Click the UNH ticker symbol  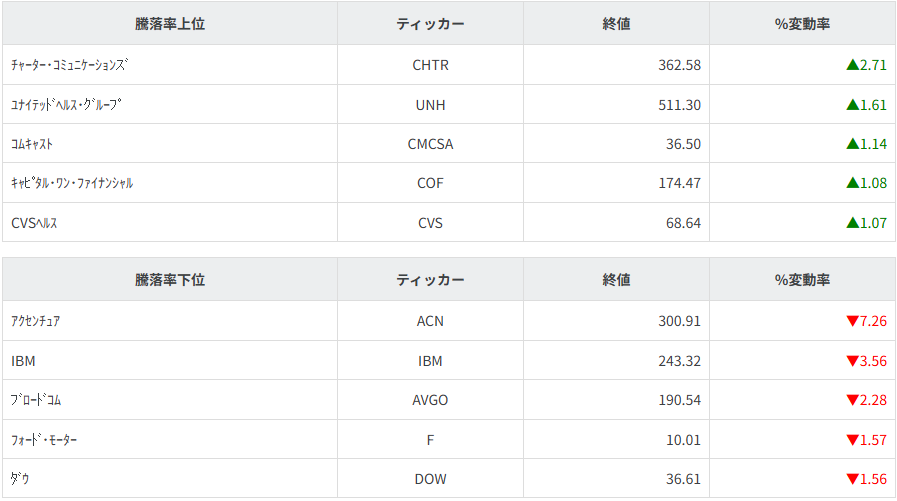[430, 105]
